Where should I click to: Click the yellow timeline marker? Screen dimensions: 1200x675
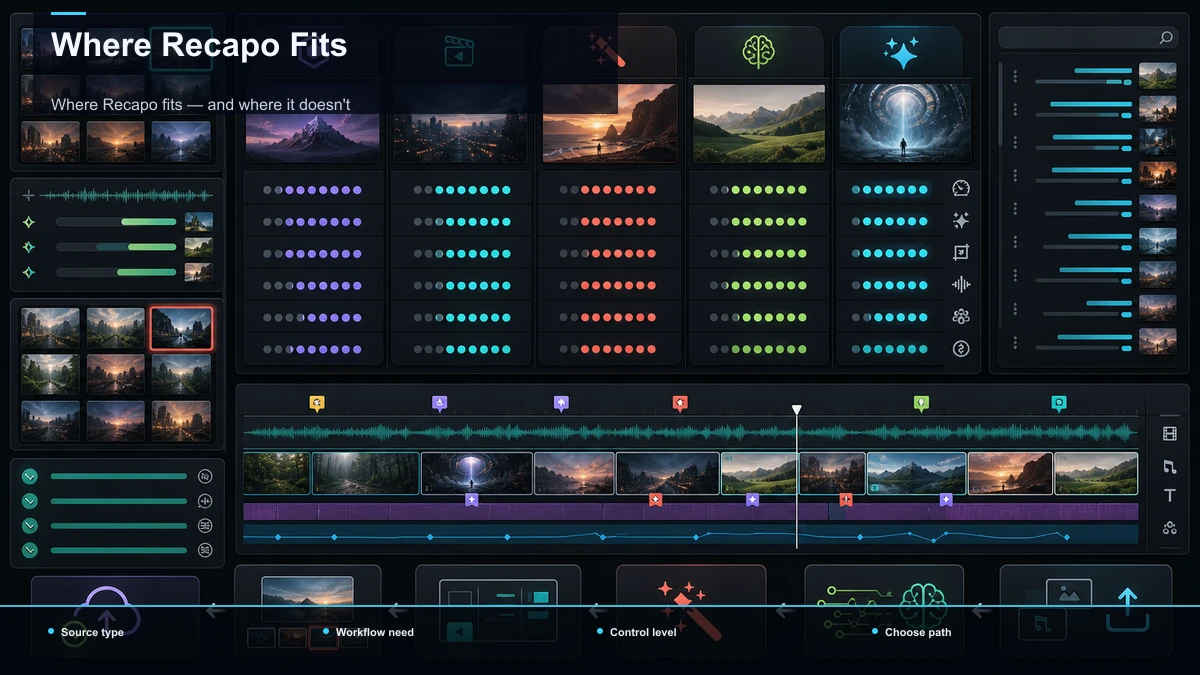tap(317, 404)
